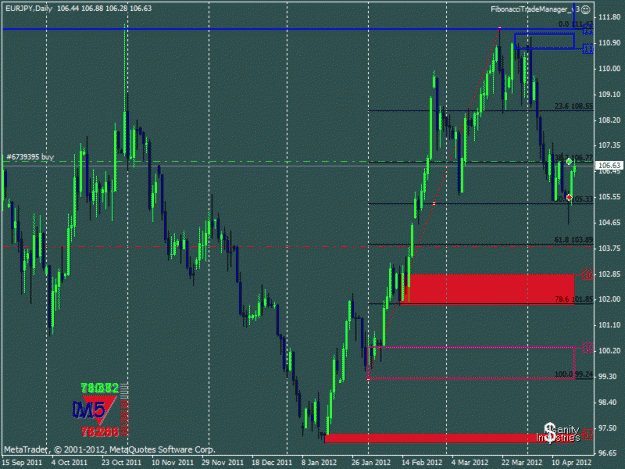625x469 pixels.
Task: Click the red 97 price box
Action: (x=588, y=434)
